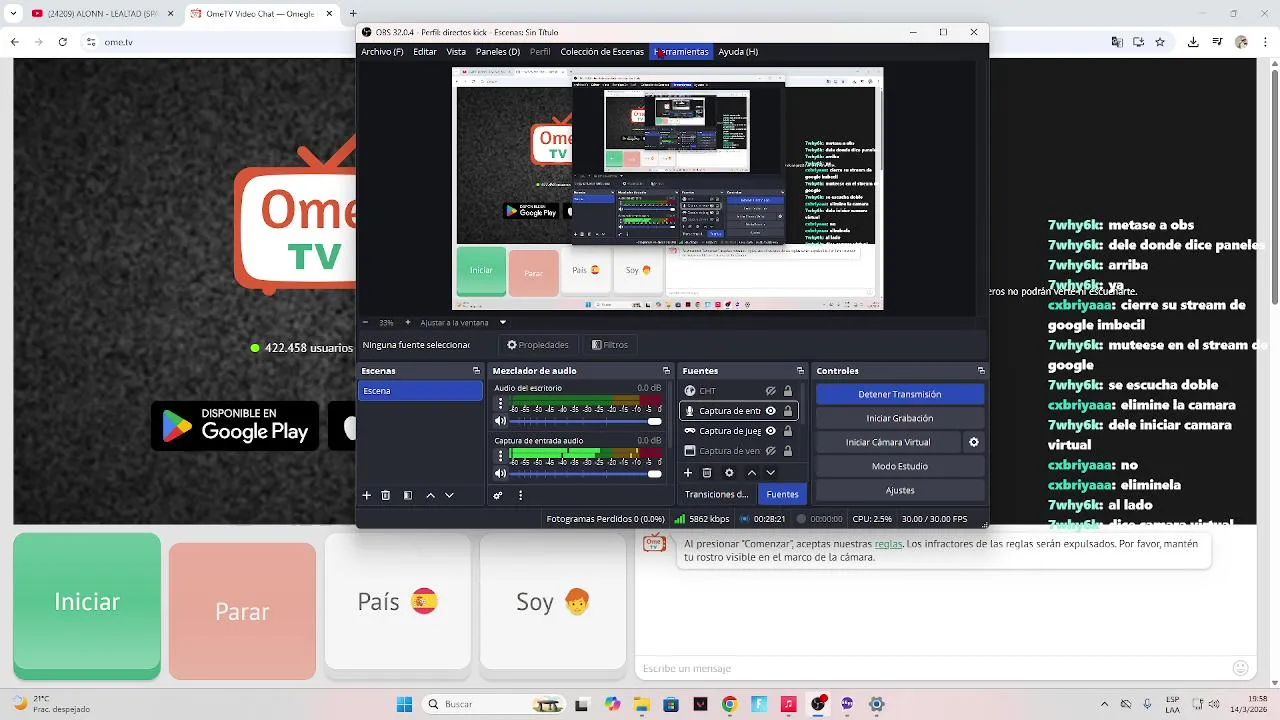Add a new scene with the plus icon

(x=367, y=495)
